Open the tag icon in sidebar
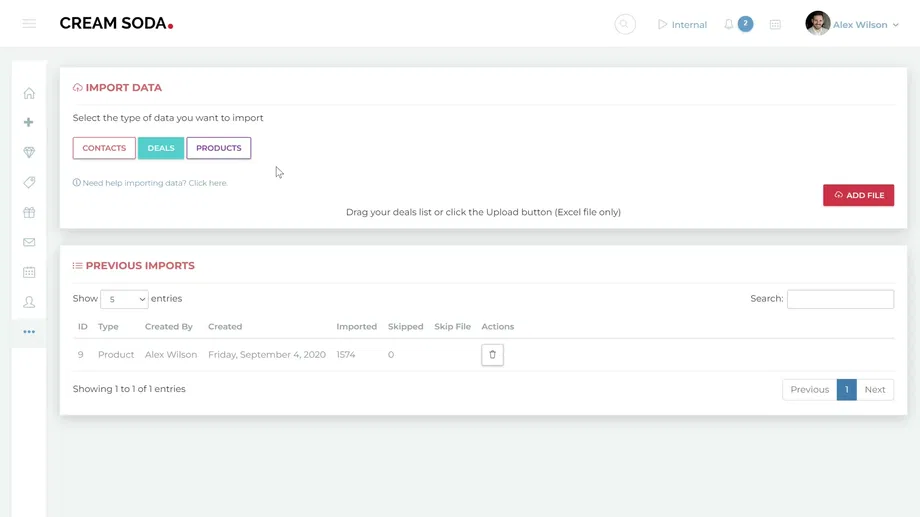This screenshot has height=517, width=920. click(29, 183)
